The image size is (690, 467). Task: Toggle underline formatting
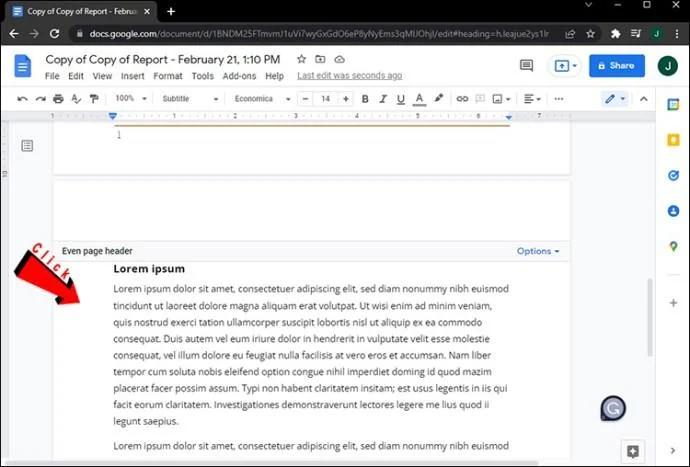[400, 99]
